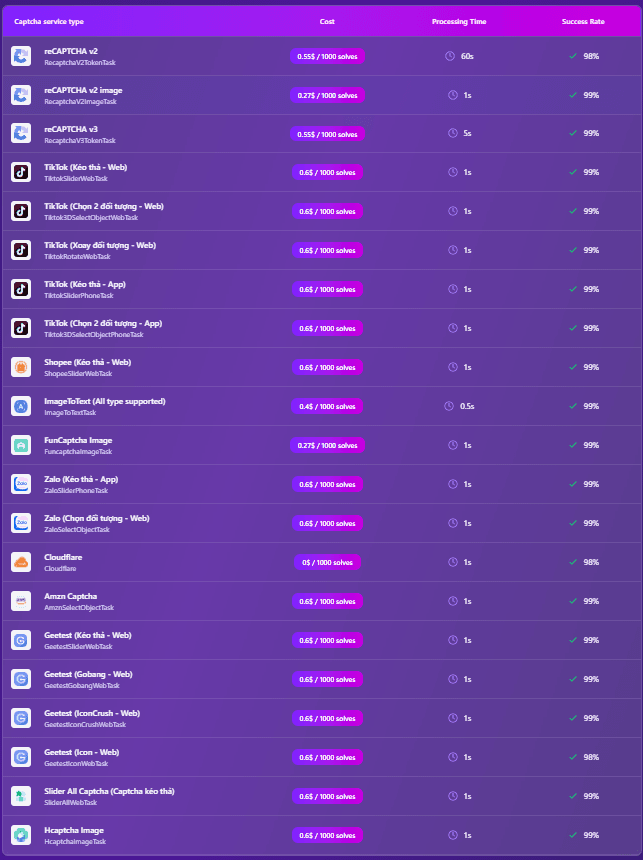643x860 pixels.
Task: Click the Hcaptcha Image icon
Action: (21, 835)
